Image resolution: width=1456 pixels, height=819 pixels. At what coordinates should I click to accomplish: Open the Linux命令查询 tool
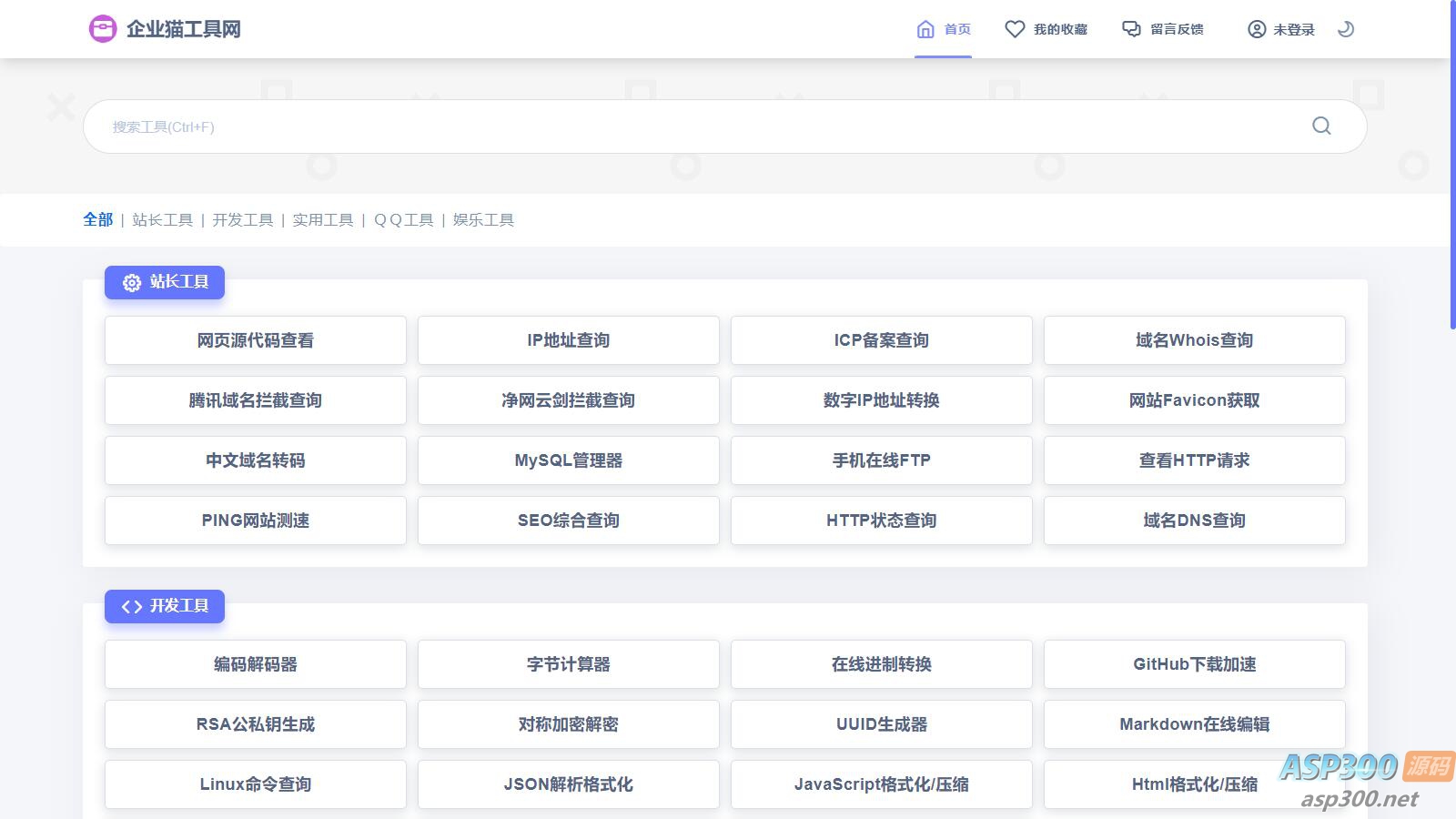click(256, 784)
